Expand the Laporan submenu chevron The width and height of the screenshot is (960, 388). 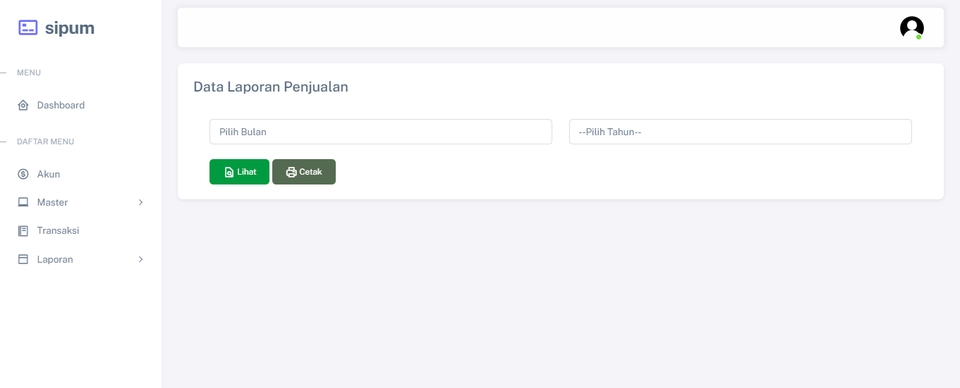point(141,259)
